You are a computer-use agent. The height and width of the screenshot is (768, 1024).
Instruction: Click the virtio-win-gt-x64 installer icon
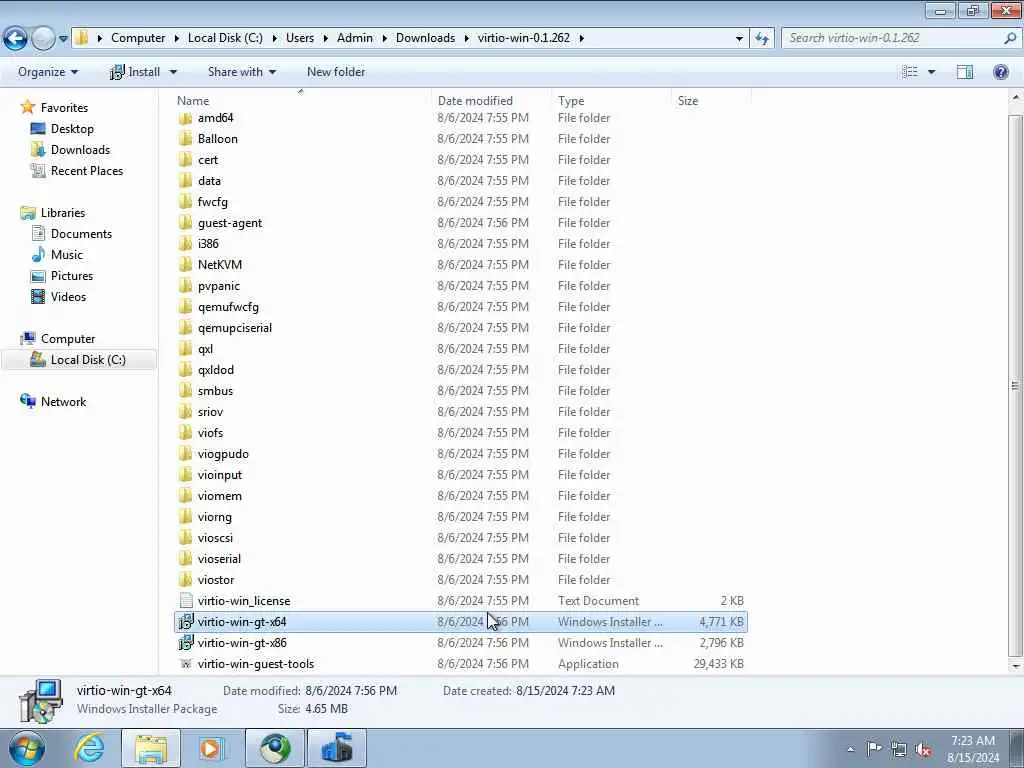[185, 622]
